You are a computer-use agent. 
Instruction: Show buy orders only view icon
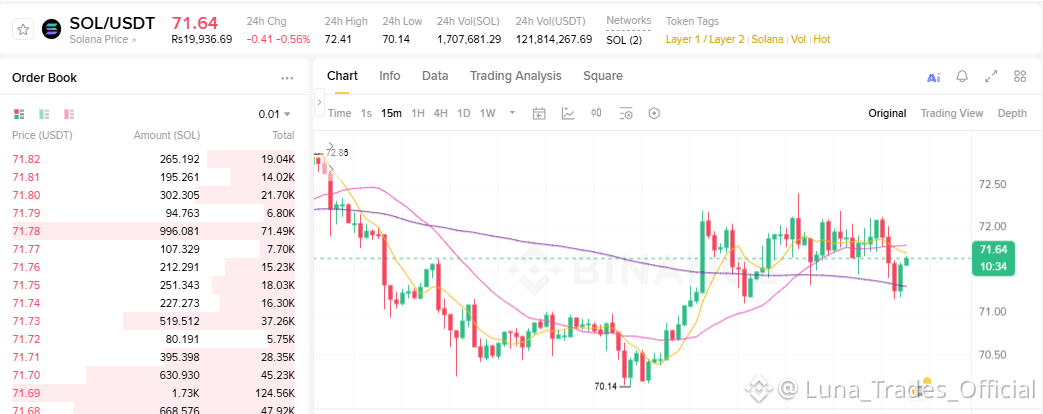(x=44, y=114)
